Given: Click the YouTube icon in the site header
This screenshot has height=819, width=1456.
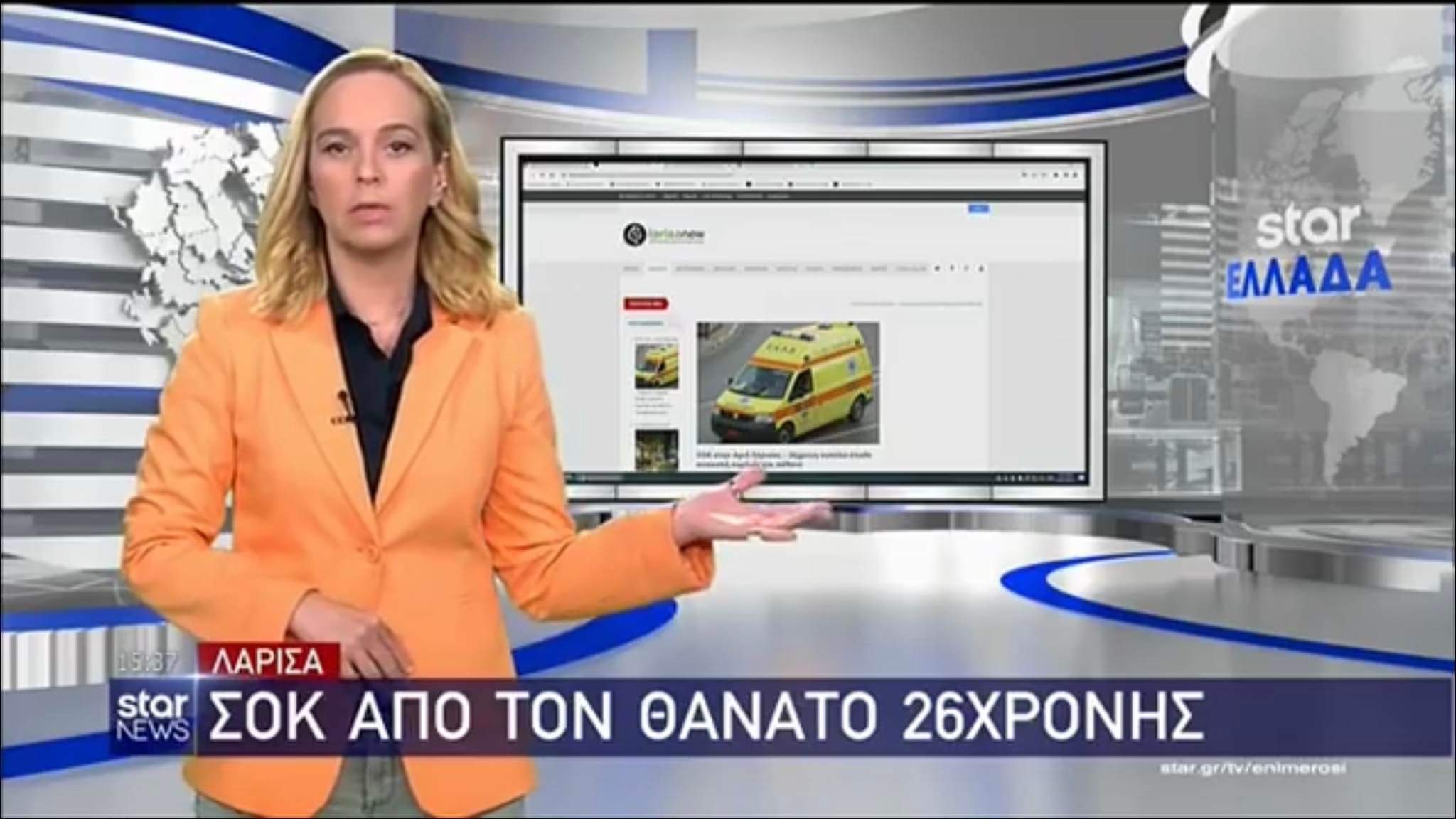Looking at the screenshot, I should (965, 268).
